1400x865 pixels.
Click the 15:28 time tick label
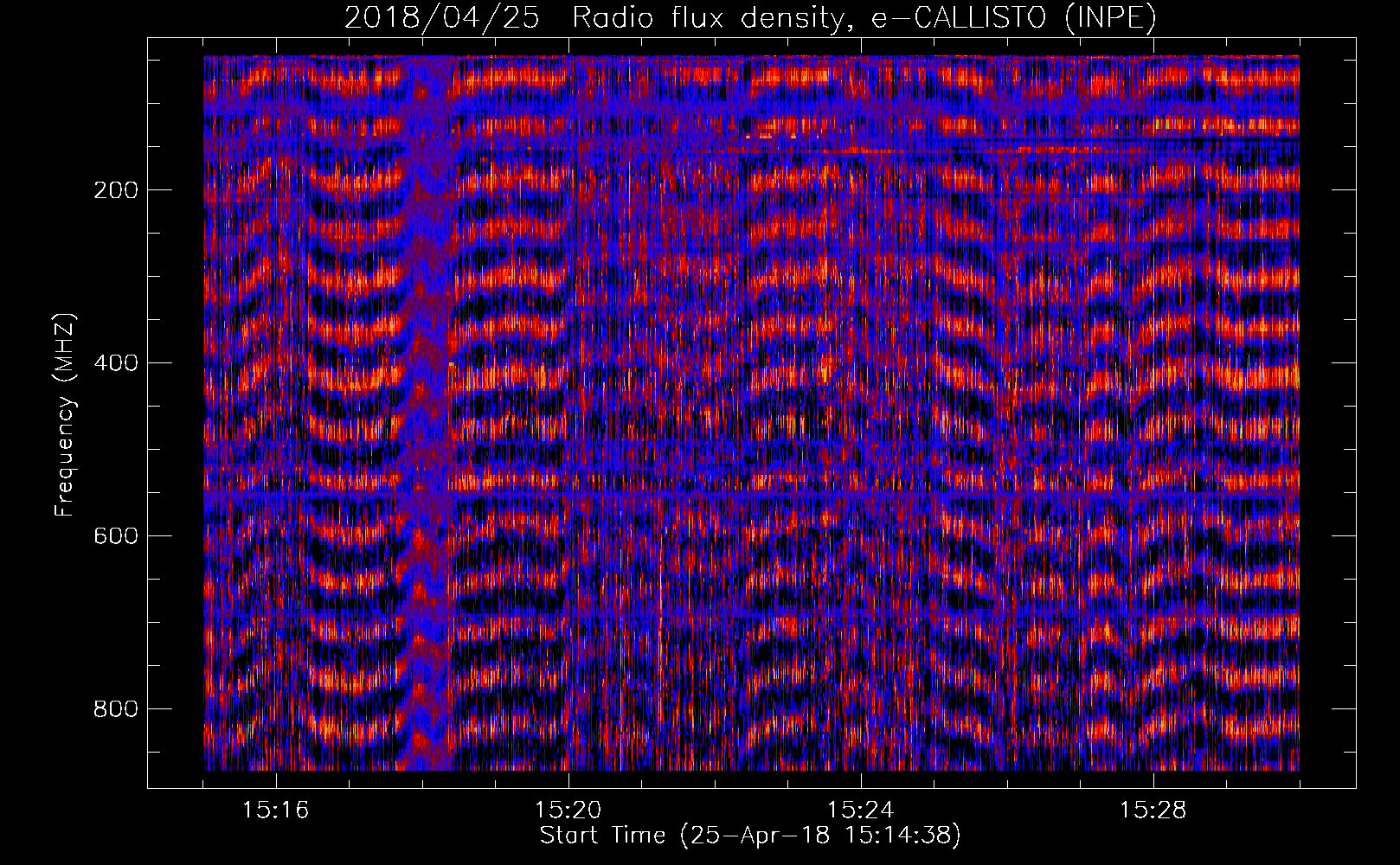click(1153, 811)
